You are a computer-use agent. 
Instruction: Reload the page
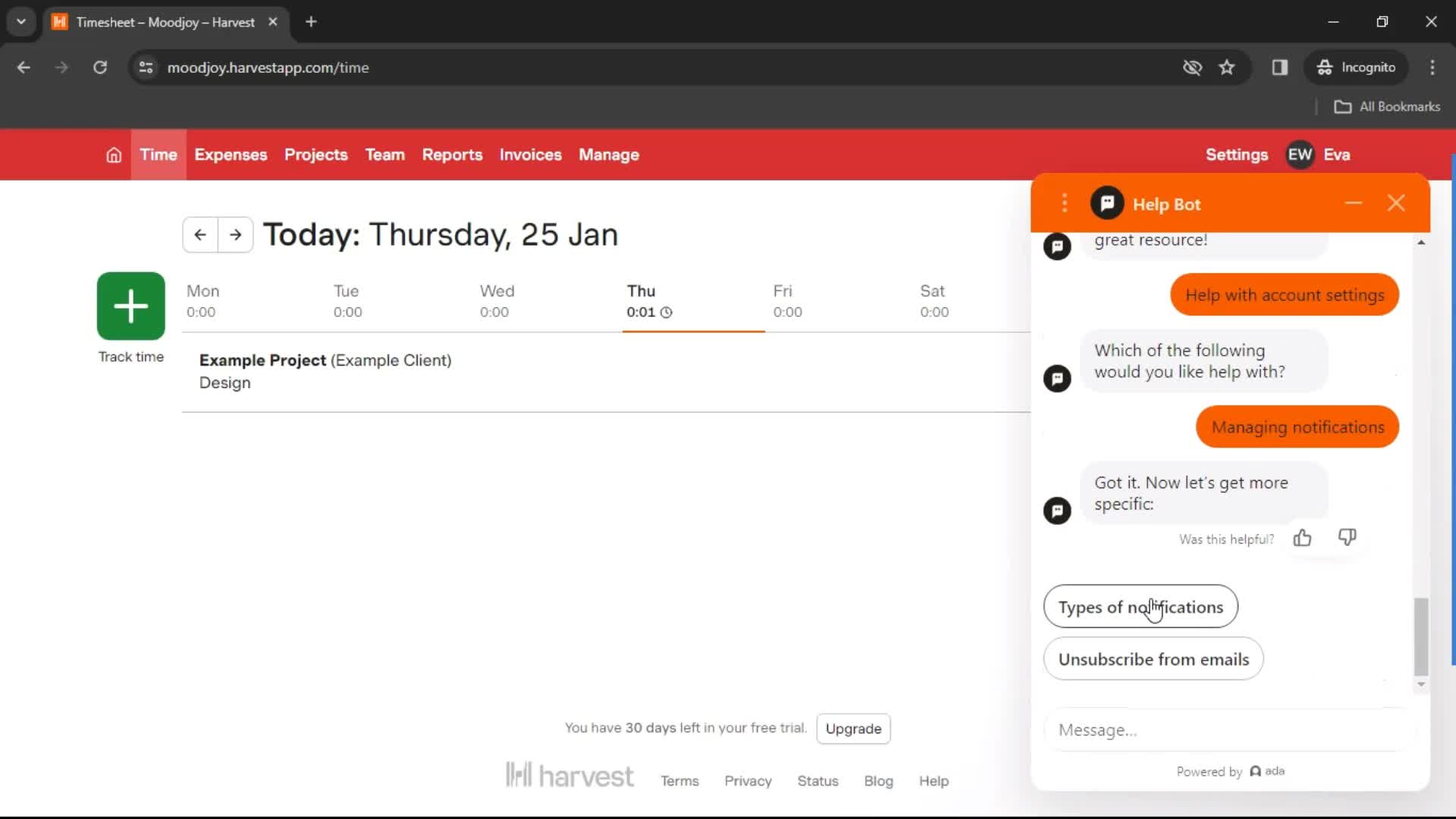click(100, 67)
